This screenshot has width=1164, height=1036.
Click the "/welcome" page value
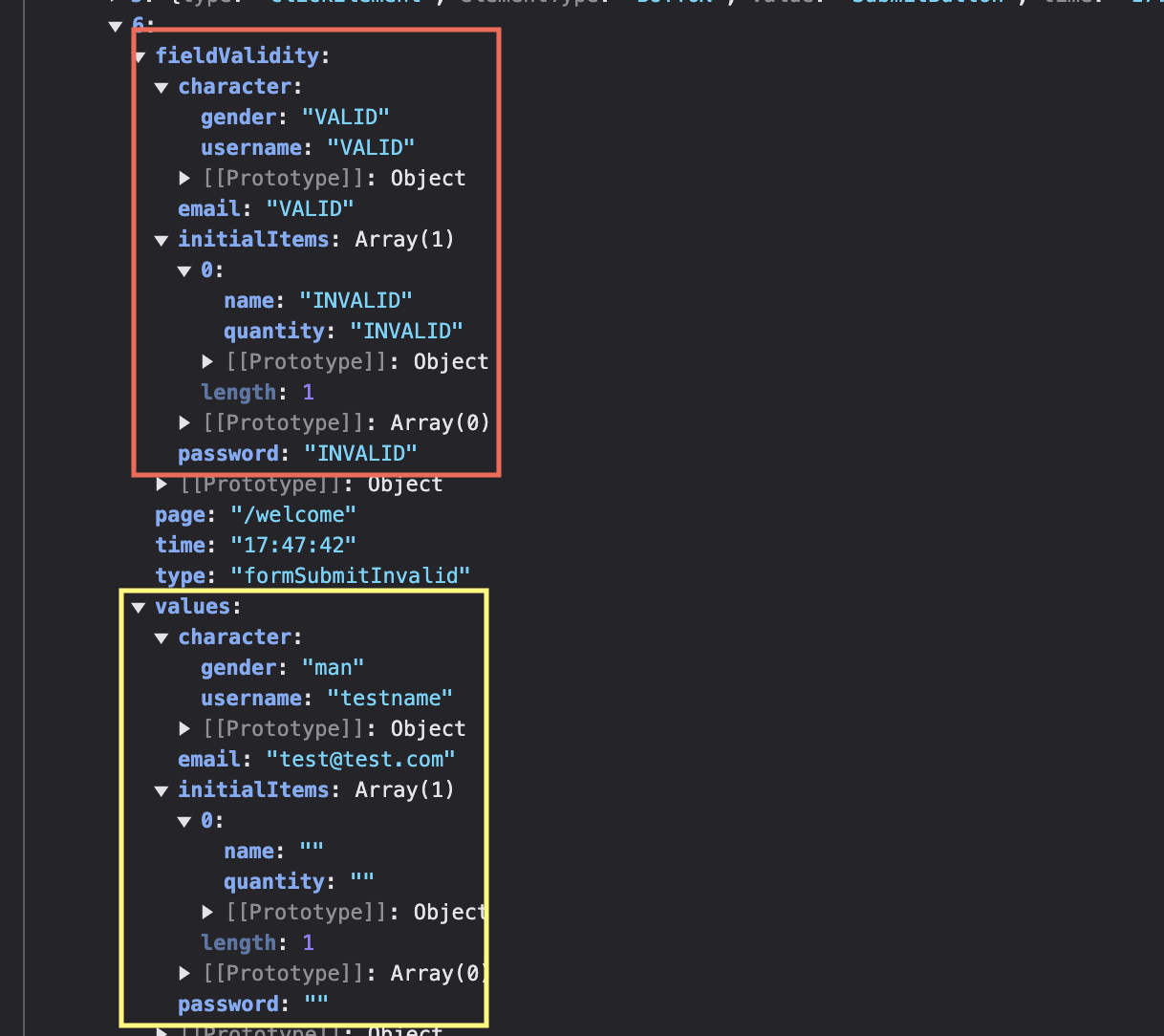pos(293,515)
